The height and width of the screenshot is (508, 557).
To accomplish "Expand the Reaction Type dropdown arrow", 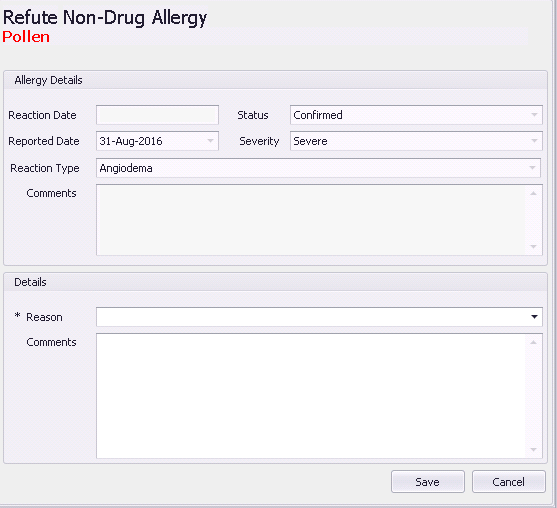I will point(532,168).
